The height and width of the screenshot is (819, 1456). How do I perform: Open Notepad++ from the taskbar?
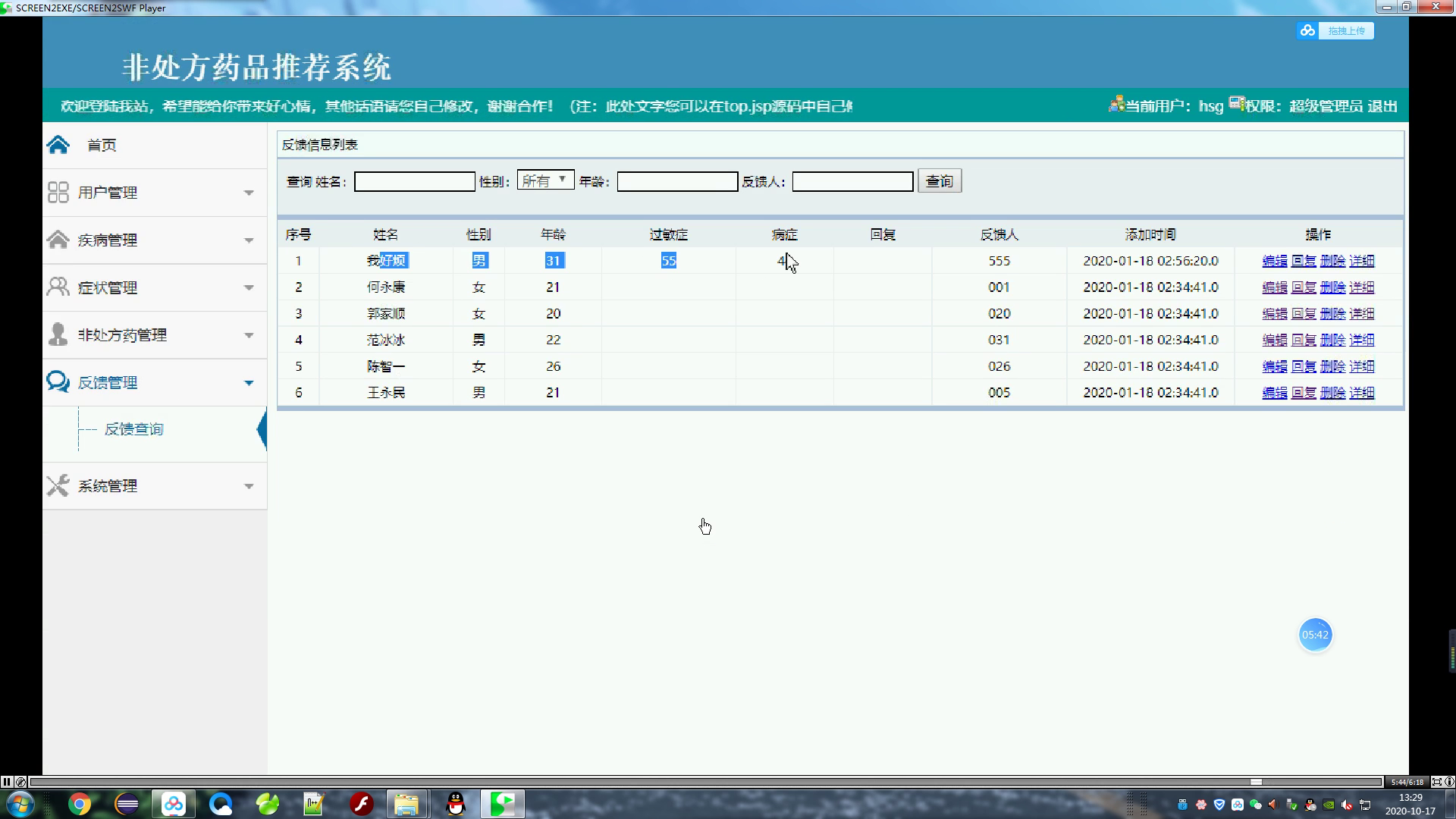pyautogui.click(x=314, y=804)
